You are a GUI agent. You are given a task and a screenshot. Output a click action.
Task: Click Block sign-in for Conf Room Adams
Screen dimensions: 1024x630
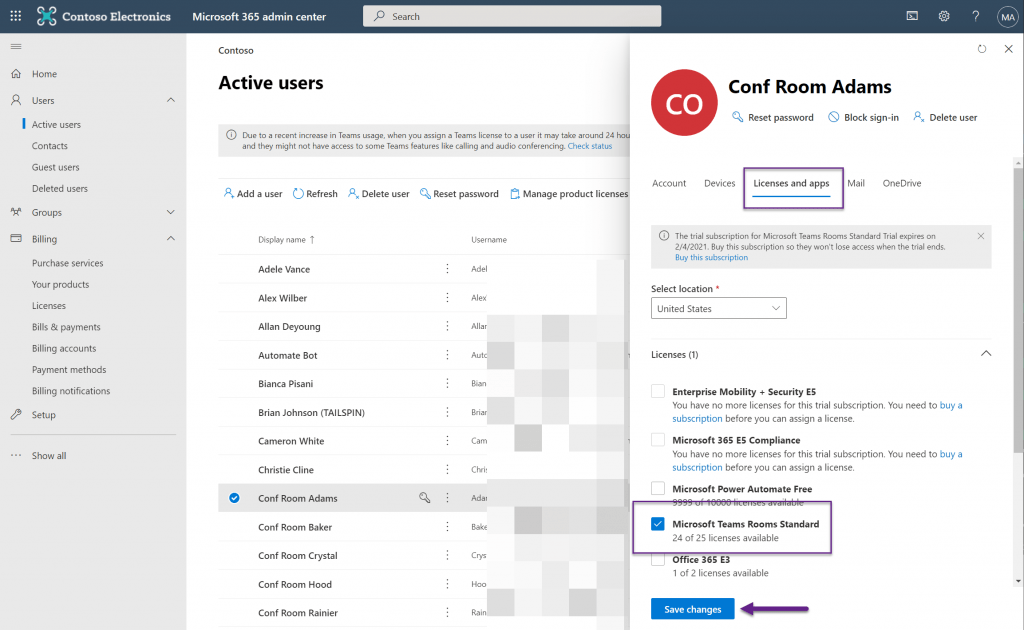click(863, 118)
